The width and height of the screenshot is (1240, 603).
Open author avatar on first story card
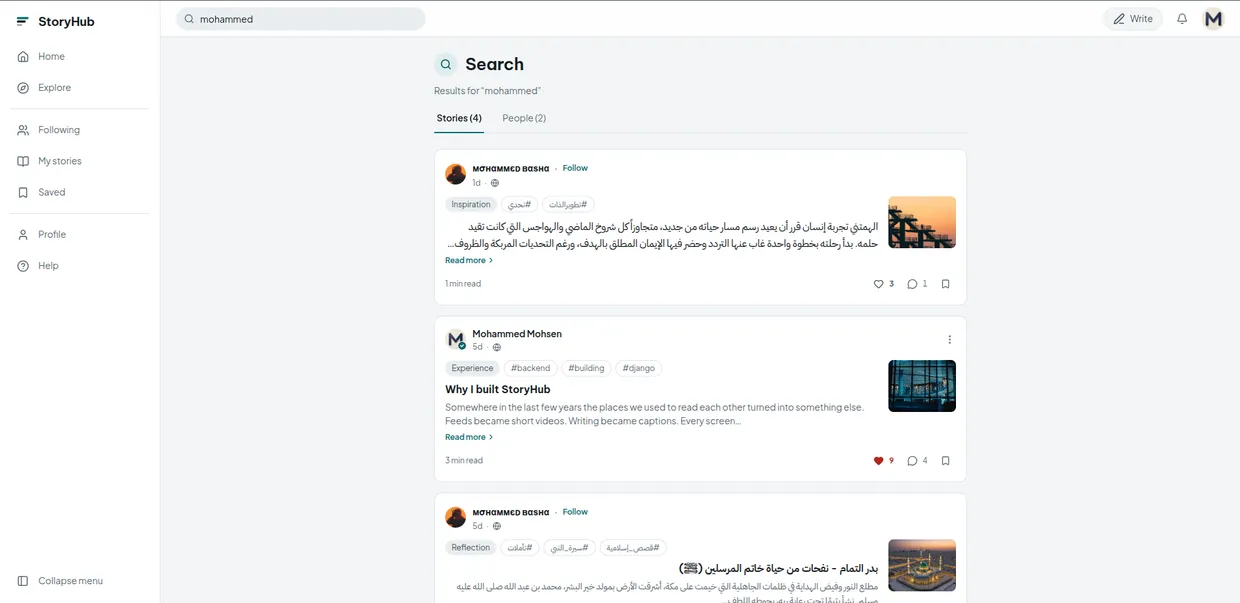click(456, 175)
